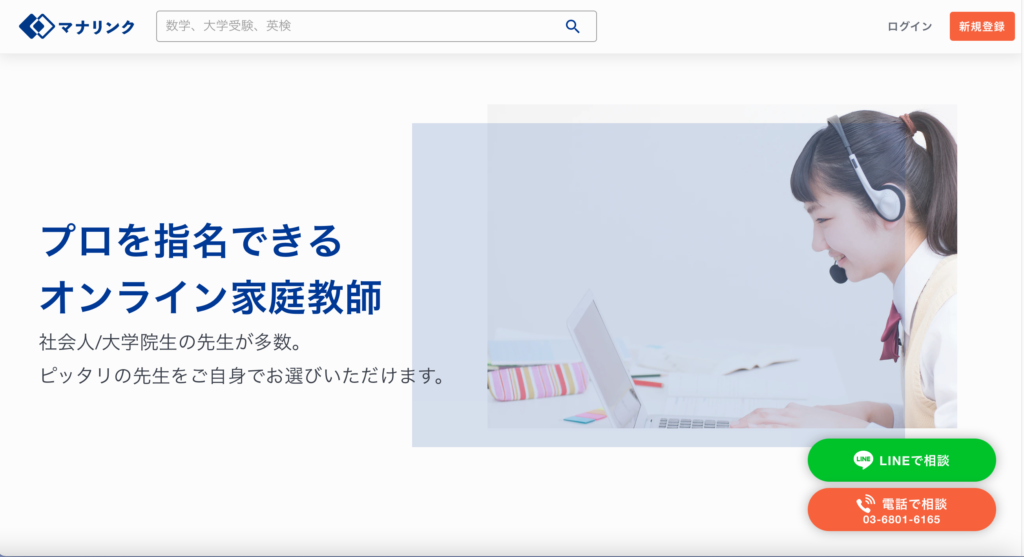
Task: Click the student with headset hero image
Action: coord(722,266)
